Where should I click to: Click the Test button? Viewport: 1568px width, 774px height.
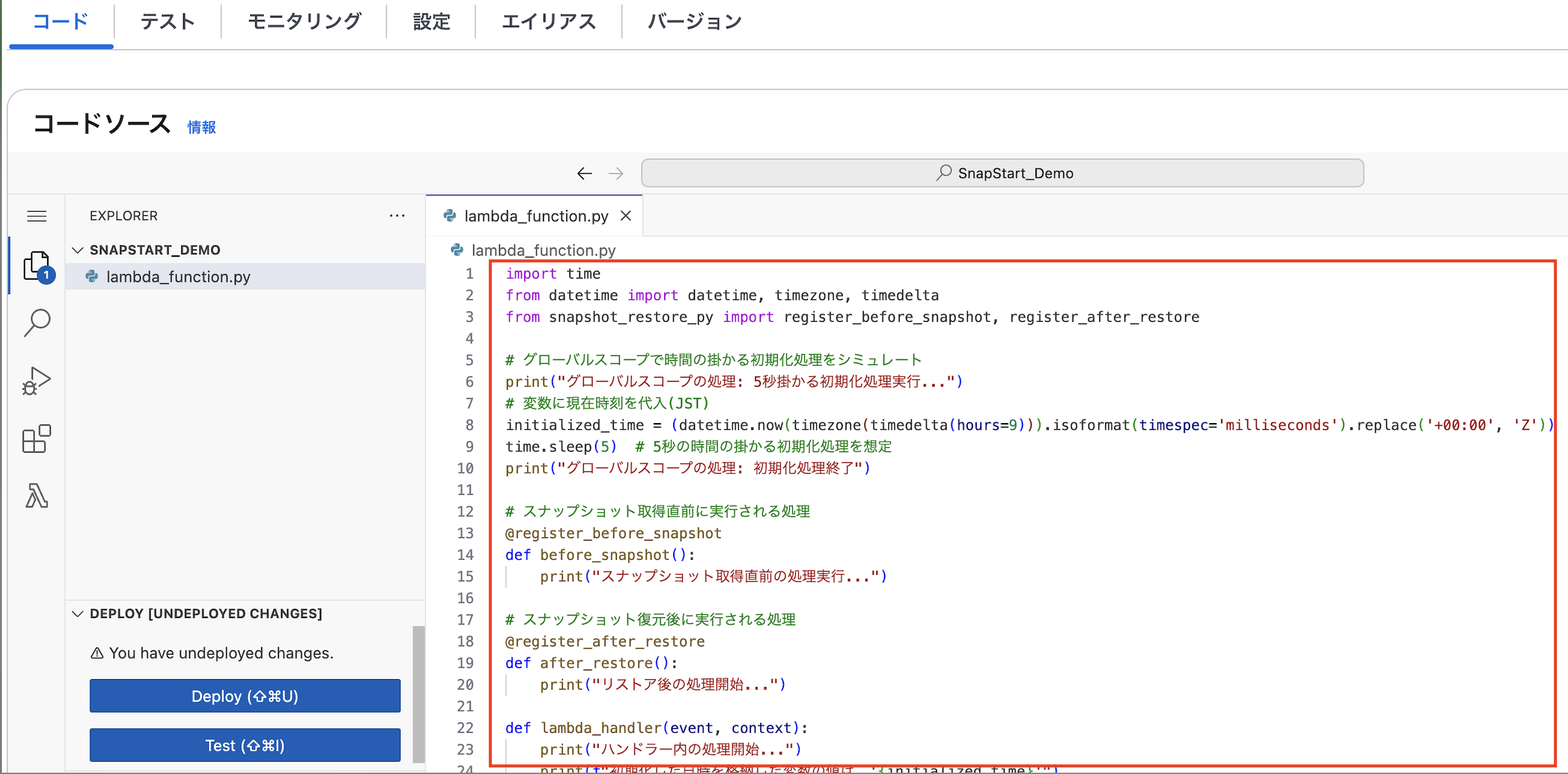coord(244,745)
